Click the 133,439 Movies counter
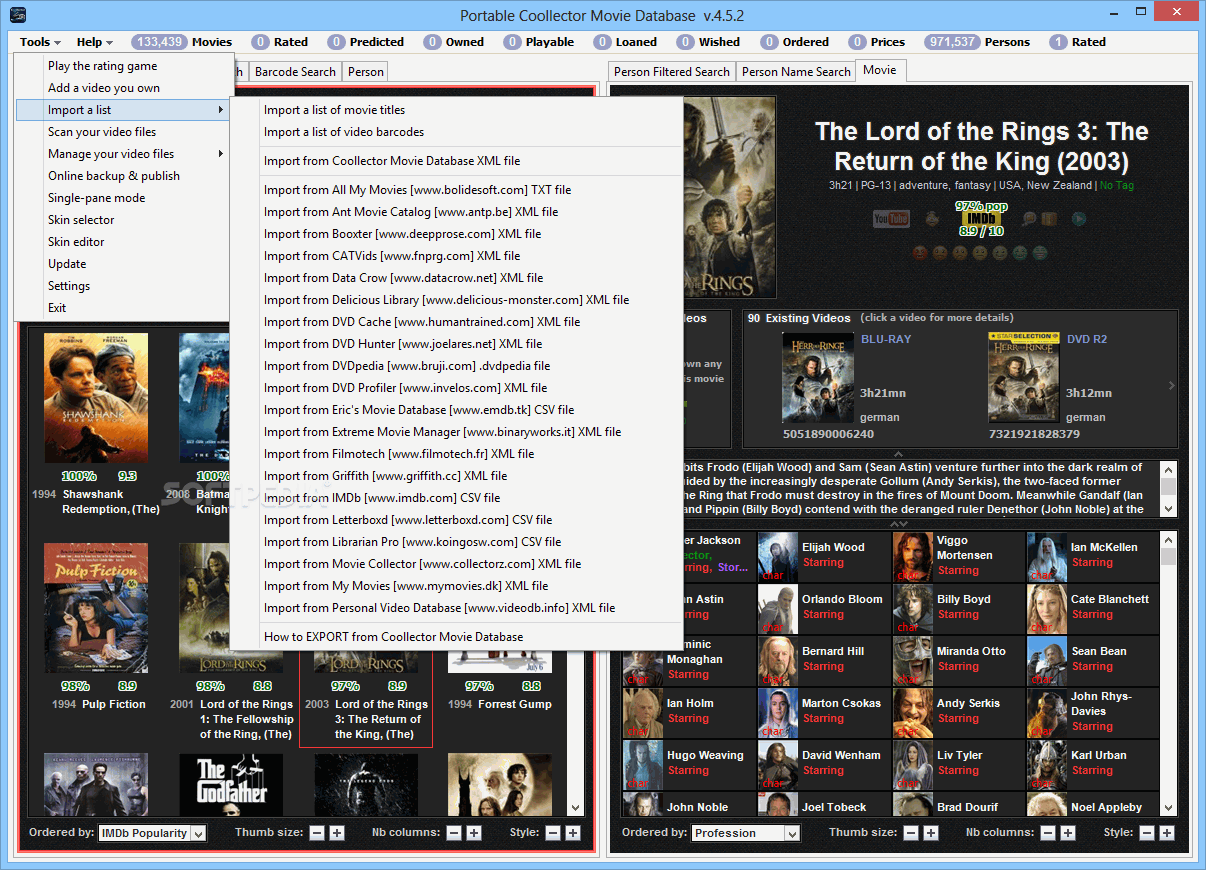Image resolution: width=1206 pixels, height=870 pixels. point(181,42)
